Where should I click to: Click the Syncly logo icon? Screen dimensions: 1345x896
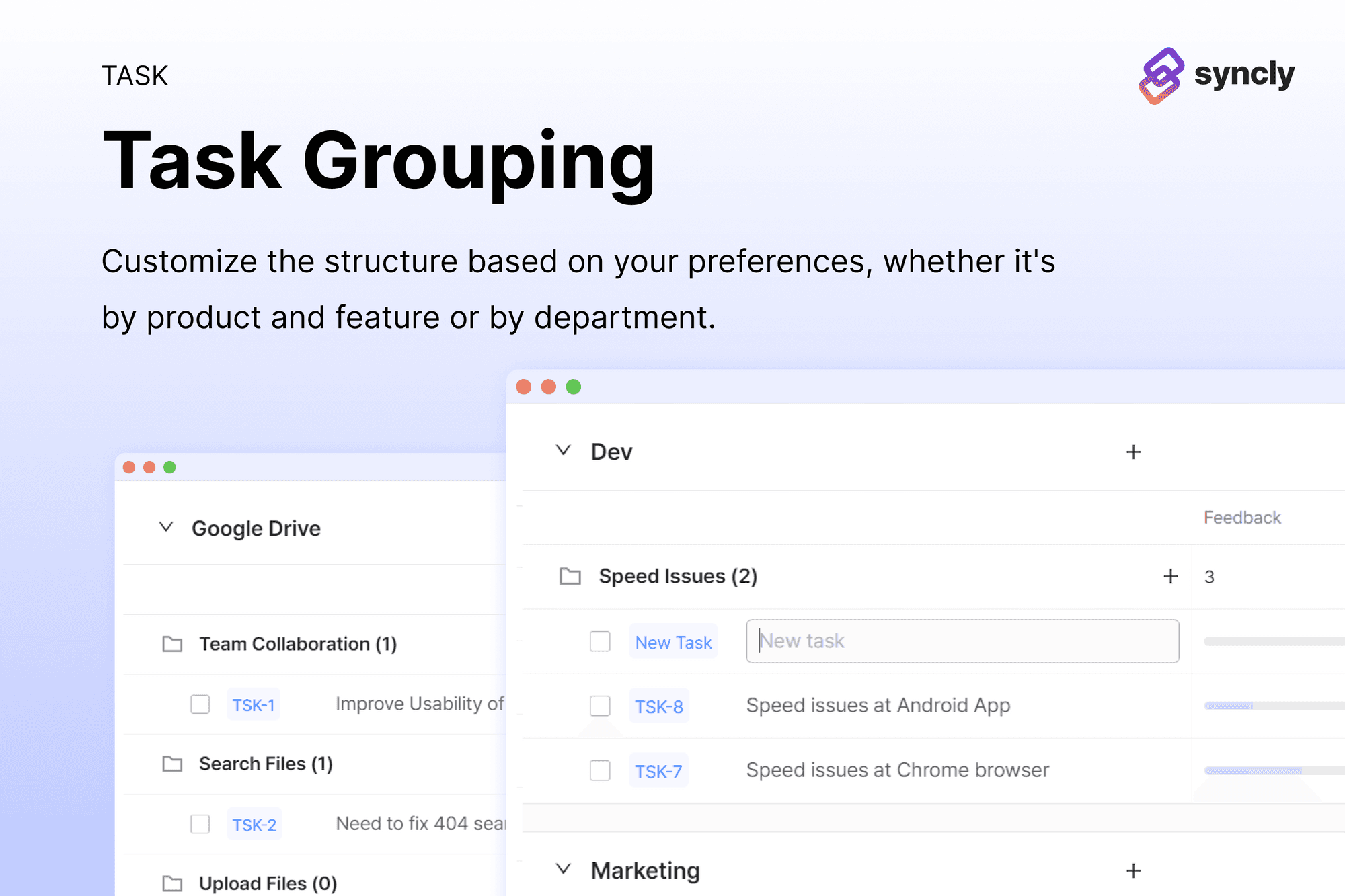point(1161,75)
